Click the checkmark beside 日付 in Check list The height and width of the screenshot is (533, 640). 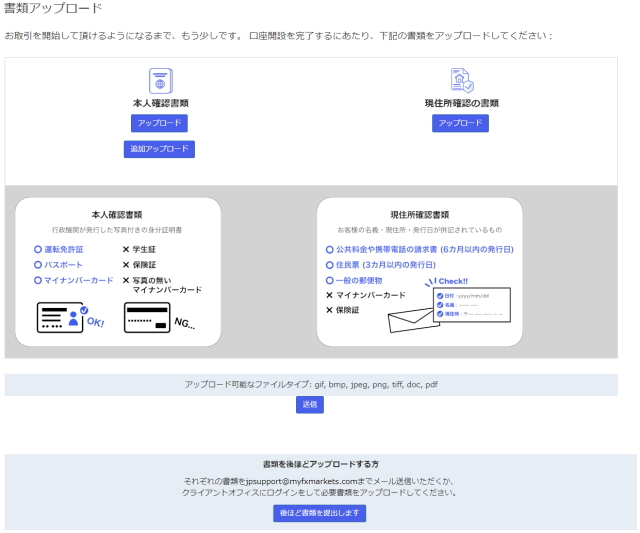[x=439, y=296]
